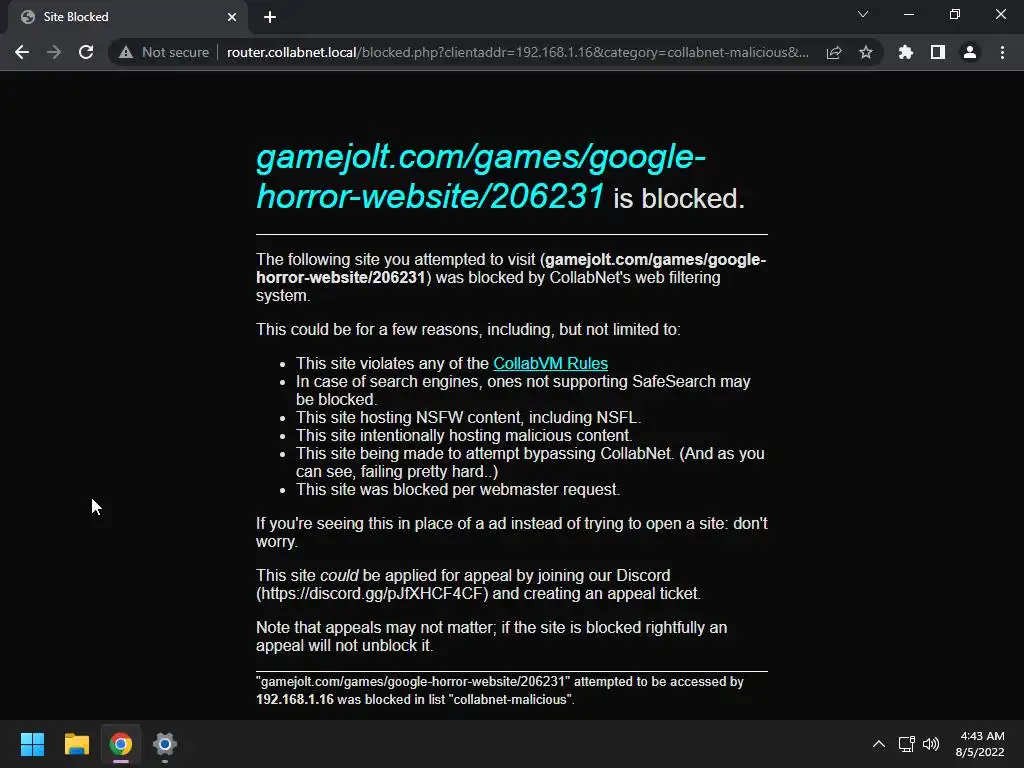1024x768 pixels.
Task: Share this page via share icon
Action: pyautogui.click(x=834, y=52)
